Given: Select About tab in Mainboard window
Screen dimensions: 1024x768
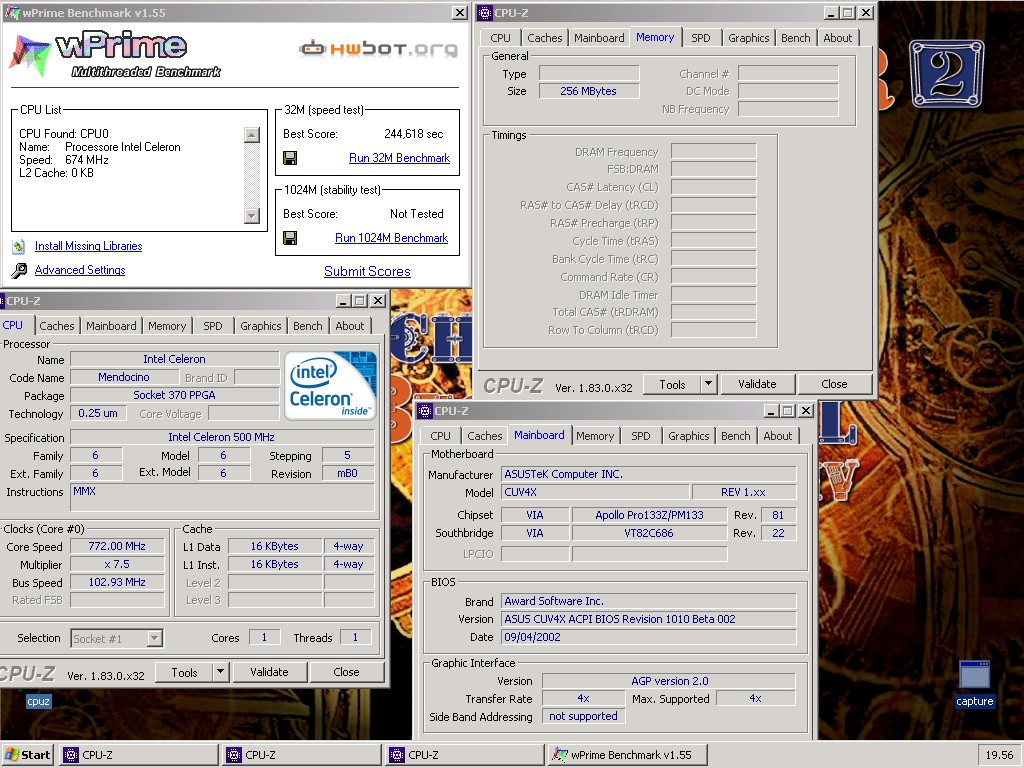Looking at the screenshot, I should coord(777,436).
